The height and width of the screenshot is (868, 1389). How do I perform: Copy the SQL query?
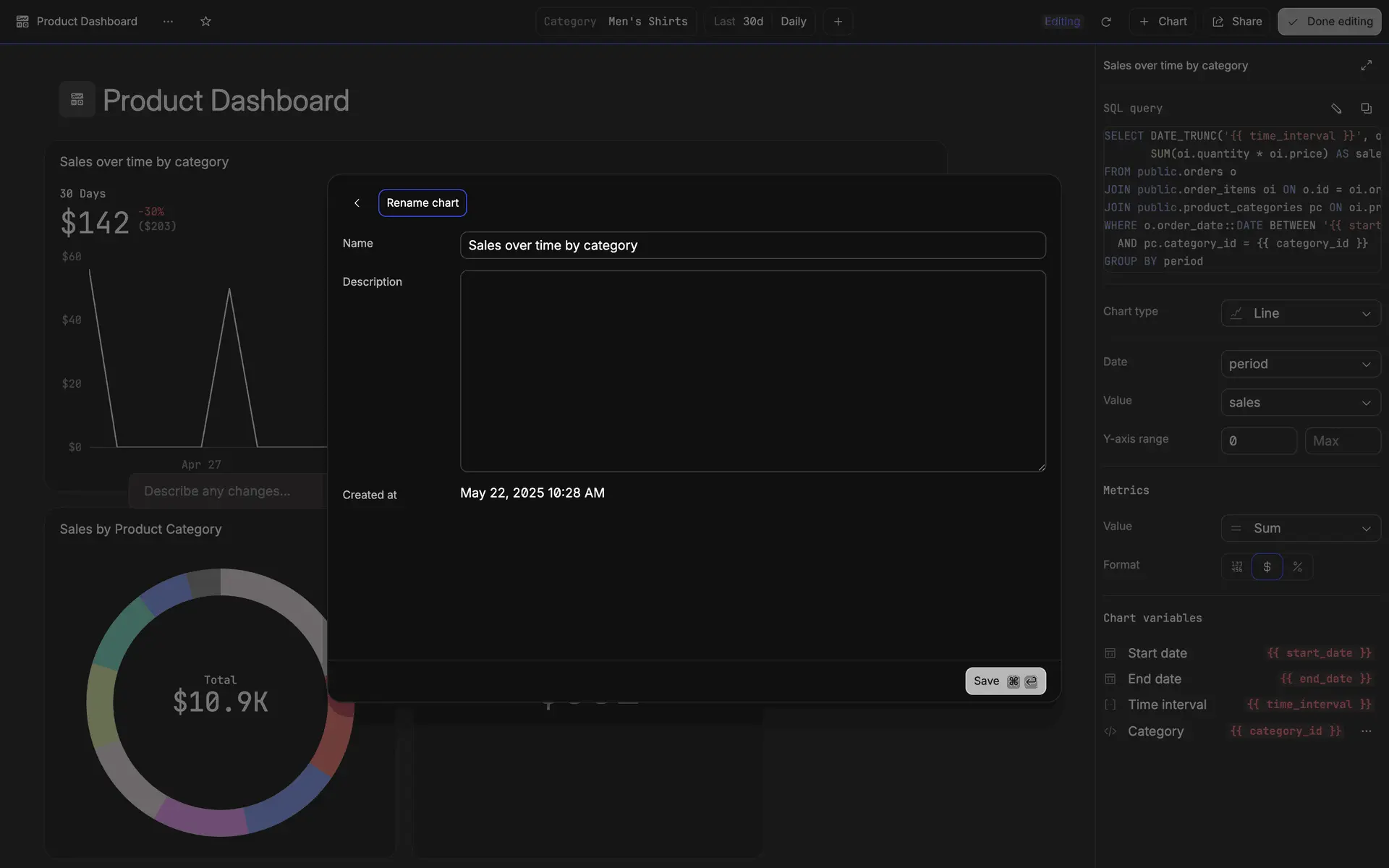[x=1366, y=109]
